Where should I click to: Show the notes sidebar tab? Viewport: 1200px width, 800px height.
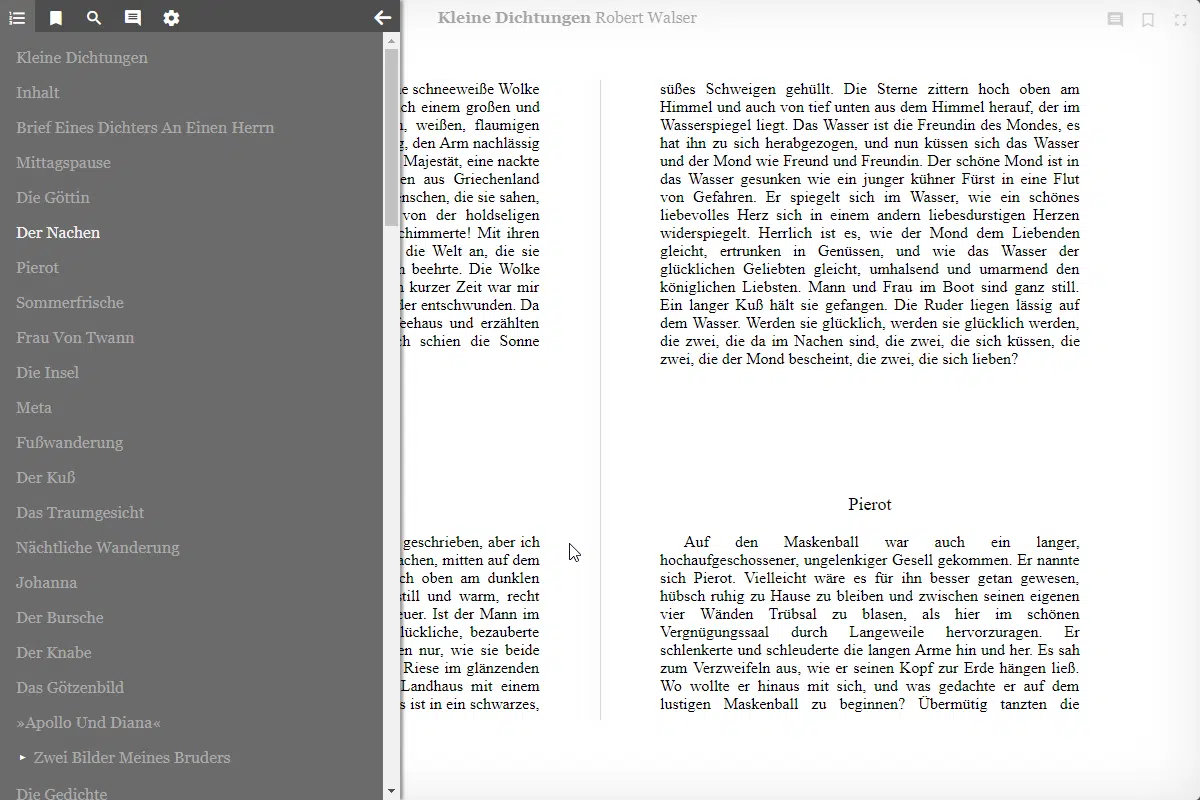tap(132, 17)
